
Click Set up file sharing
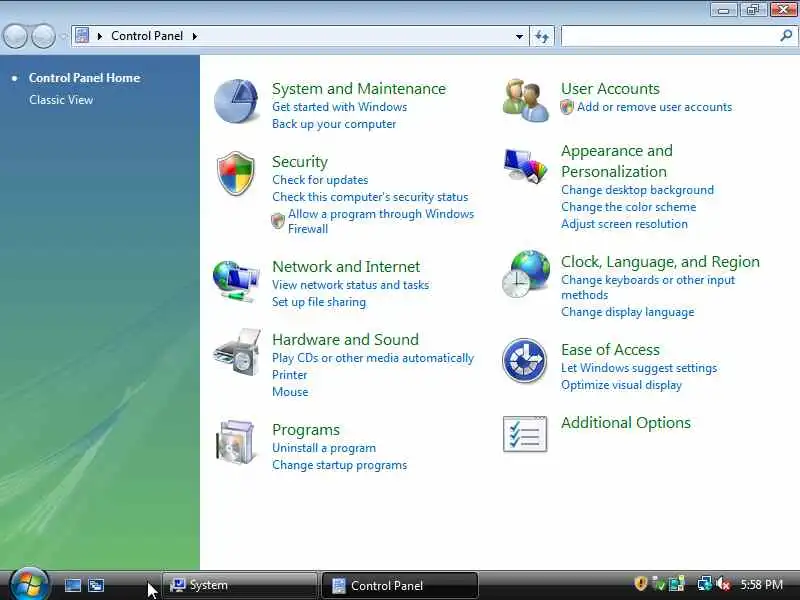[319, 302]
